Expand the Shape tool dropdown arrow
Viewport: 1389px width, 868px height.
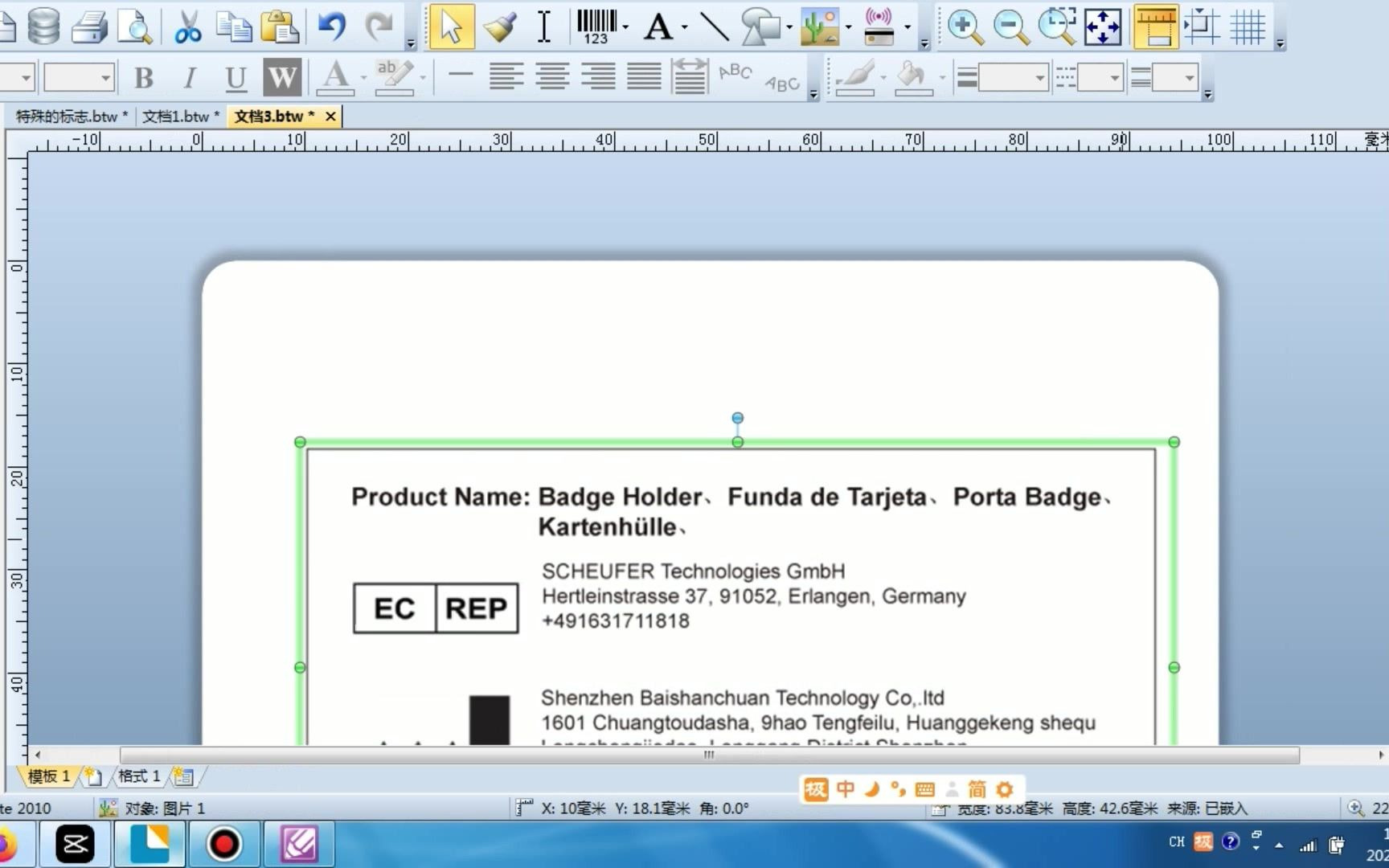coord(789,27)
